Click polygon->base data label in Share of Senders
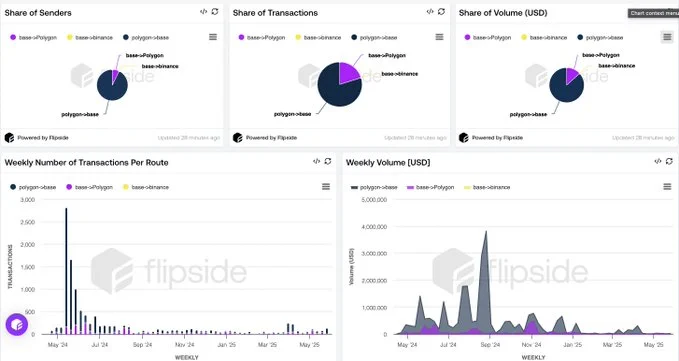The width and height of the screenshot is (679, 361). pyautogui.click(x=80, y=115)
